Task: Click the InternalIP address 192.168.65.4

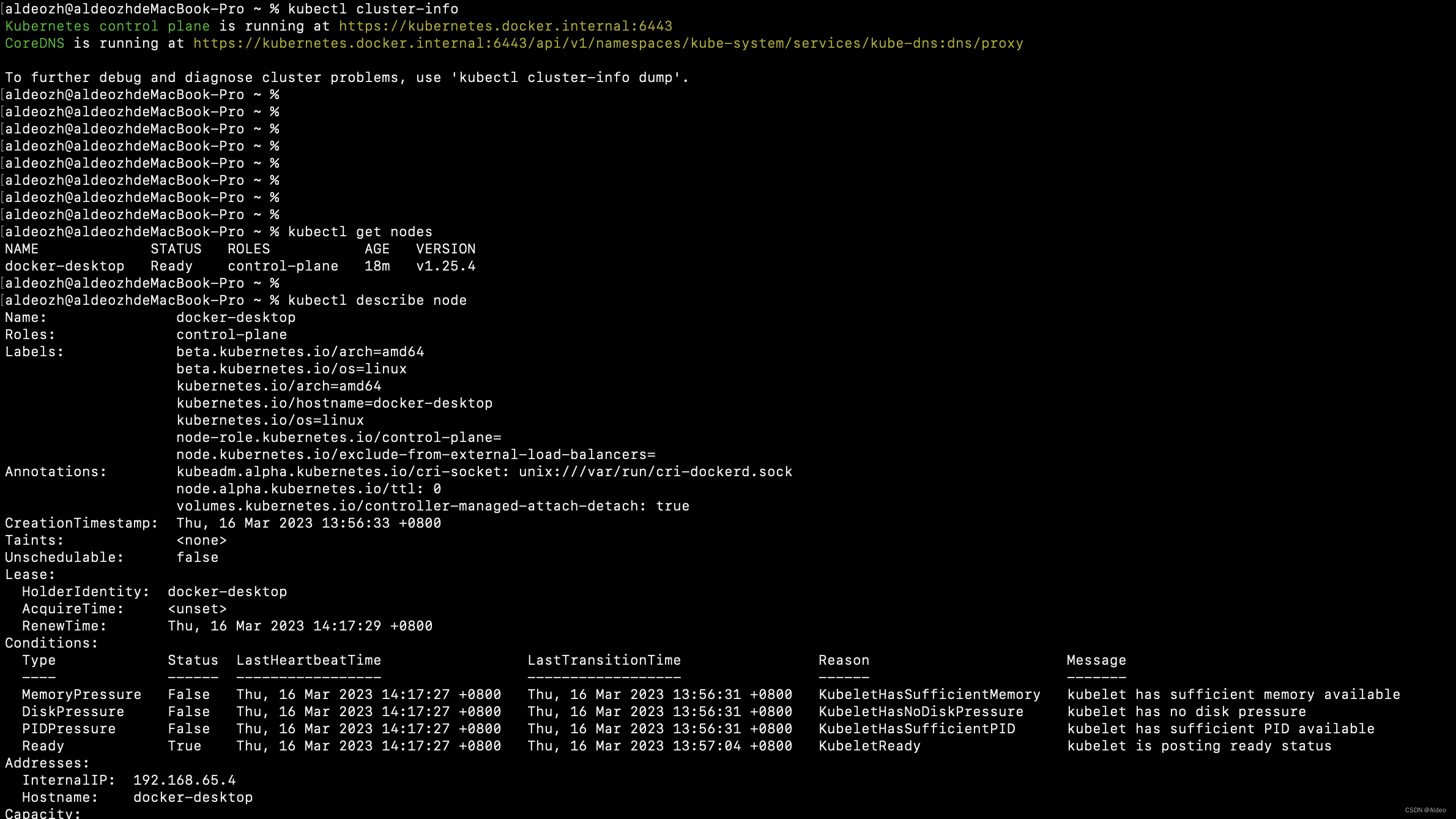Action: coord(184,780)
